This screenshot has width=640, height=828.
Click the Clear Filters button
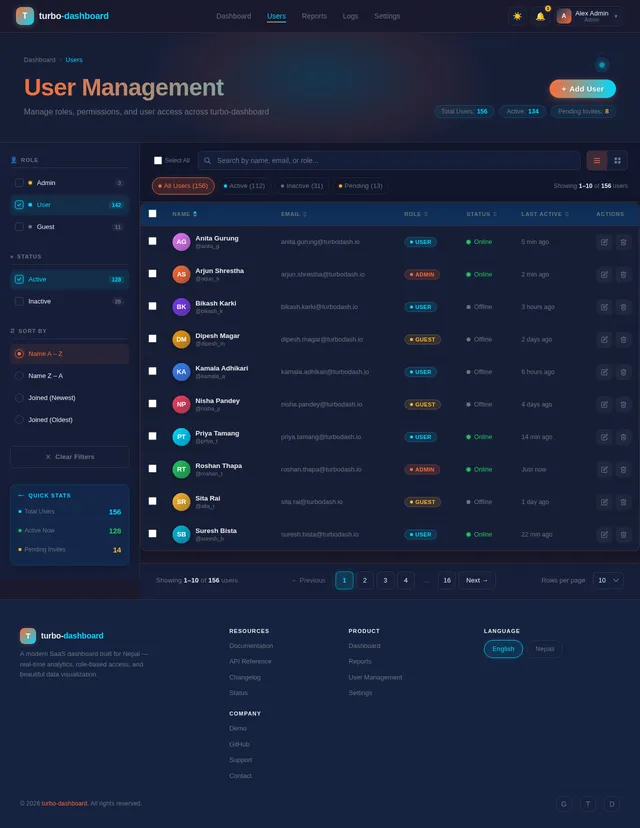pos(69,457)
